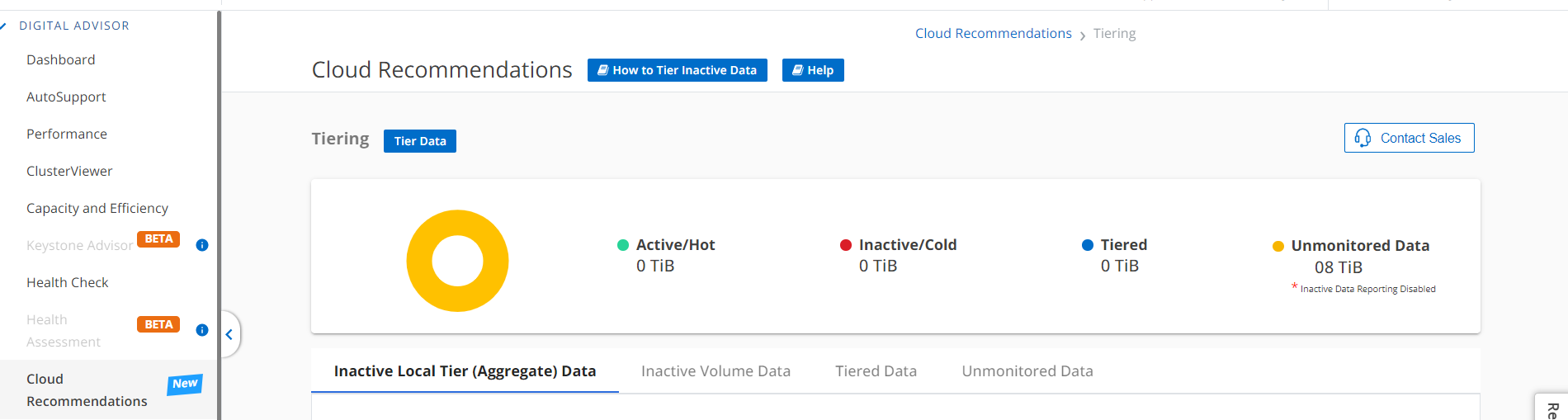Click the Help button

click(x=813, y=70)
